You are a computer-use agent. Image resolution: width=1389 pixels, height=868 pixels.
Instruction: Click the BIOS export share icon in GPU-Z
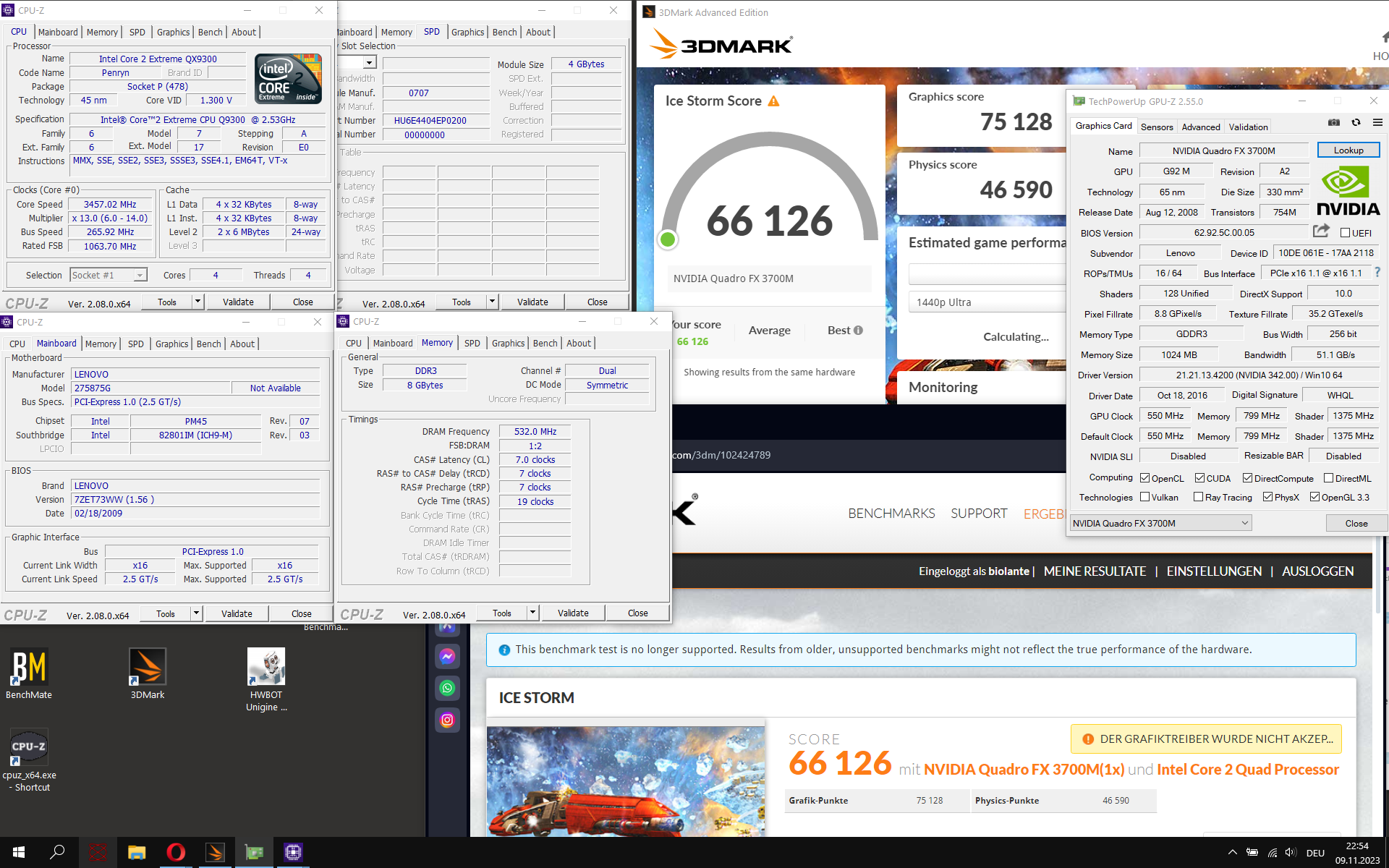click(x=1321, y=231)
